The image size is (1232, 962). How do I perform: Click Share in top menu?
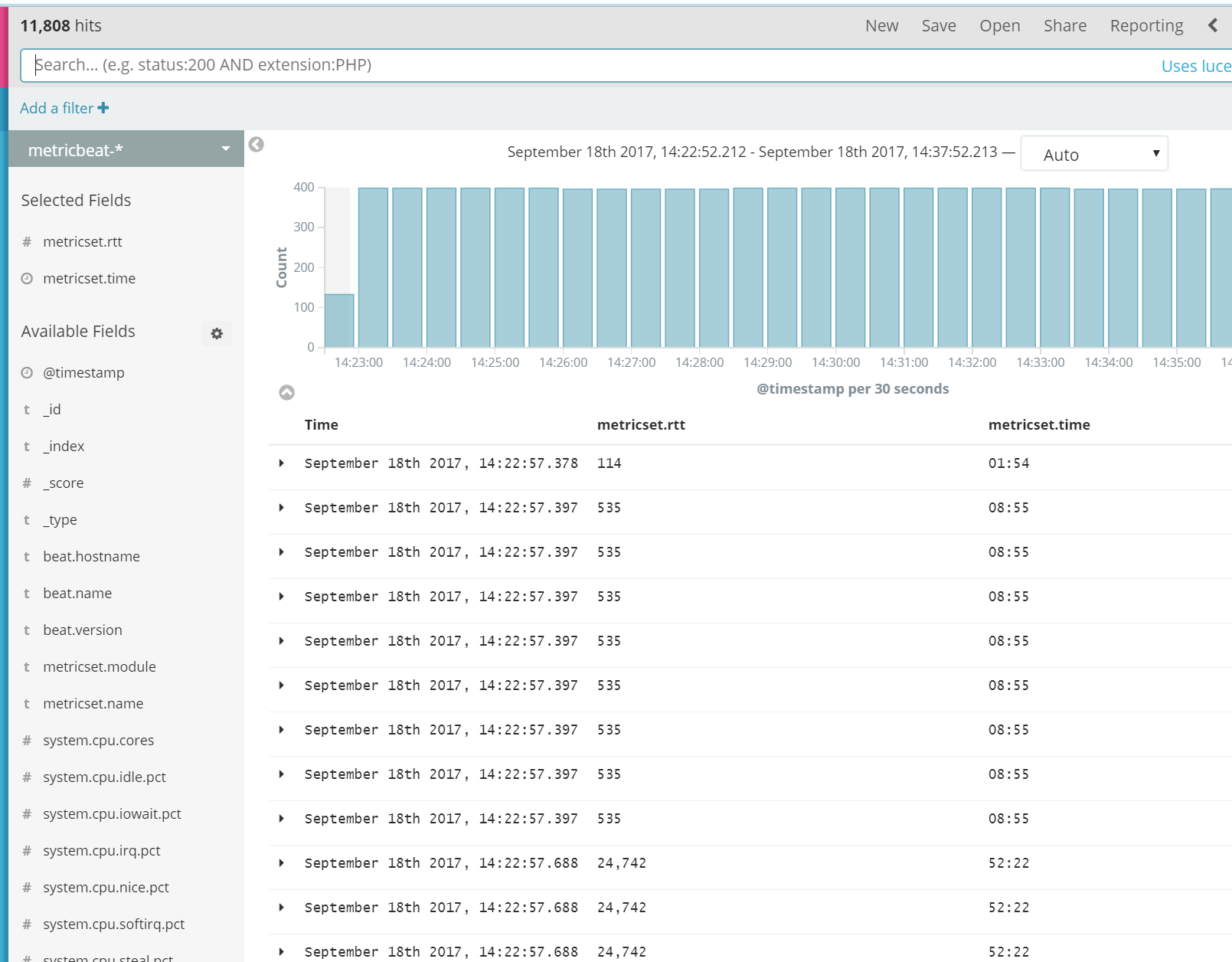1065,25
